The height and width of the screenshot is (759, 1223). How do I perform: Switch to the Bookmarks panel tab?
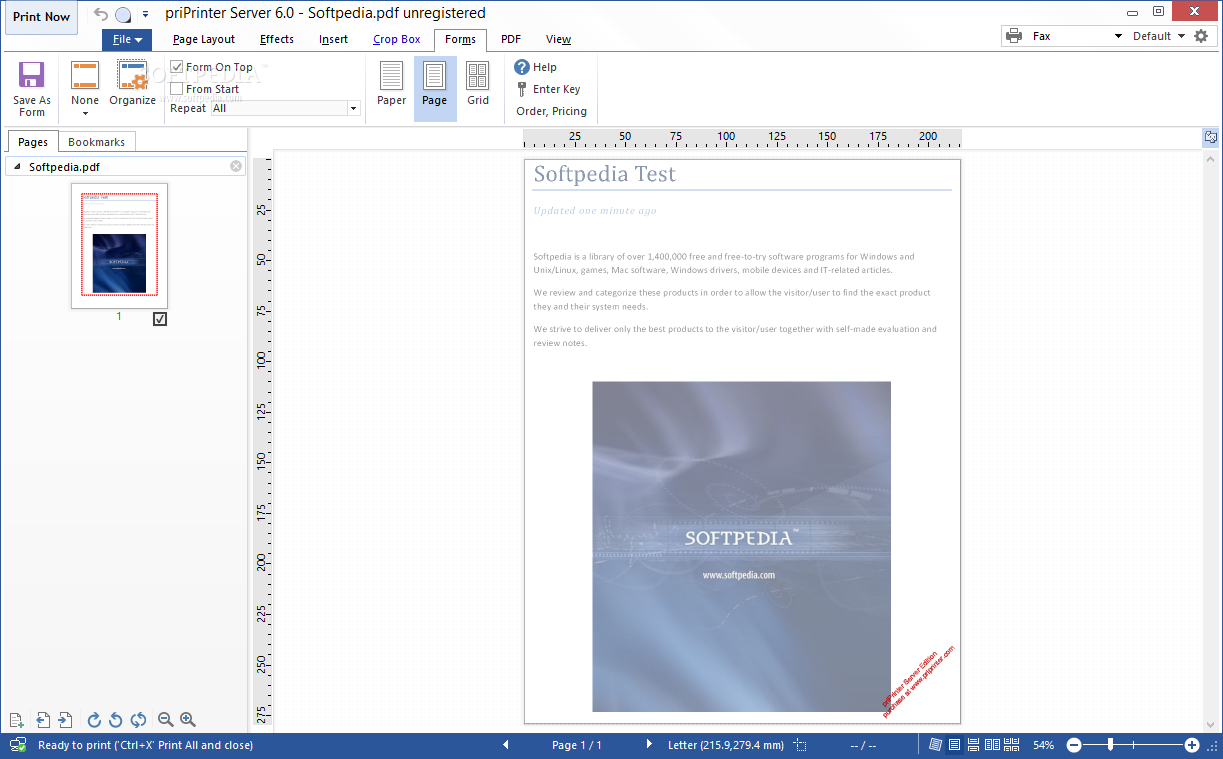tap(96, 142)
